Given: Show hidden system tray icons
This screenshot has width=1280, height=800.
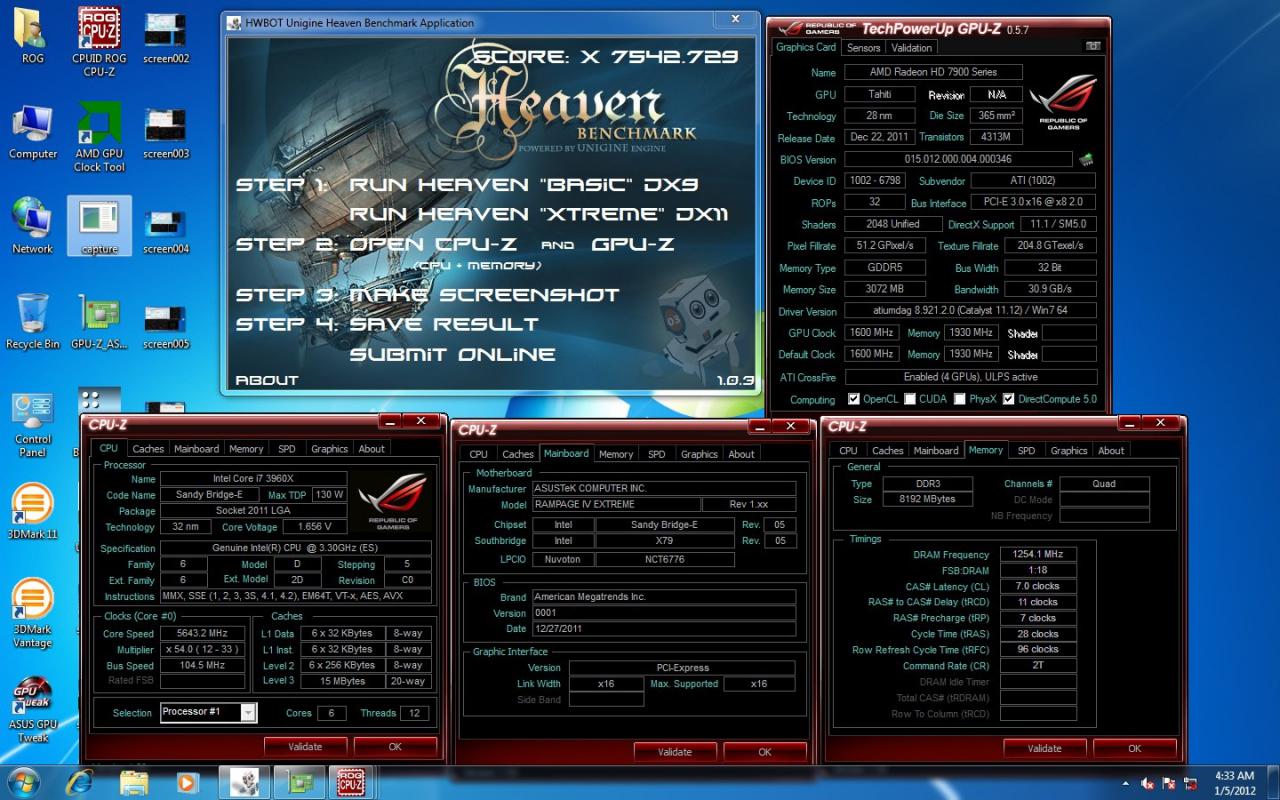Looking at the screenshot, I should click(x=1128, y=785).
